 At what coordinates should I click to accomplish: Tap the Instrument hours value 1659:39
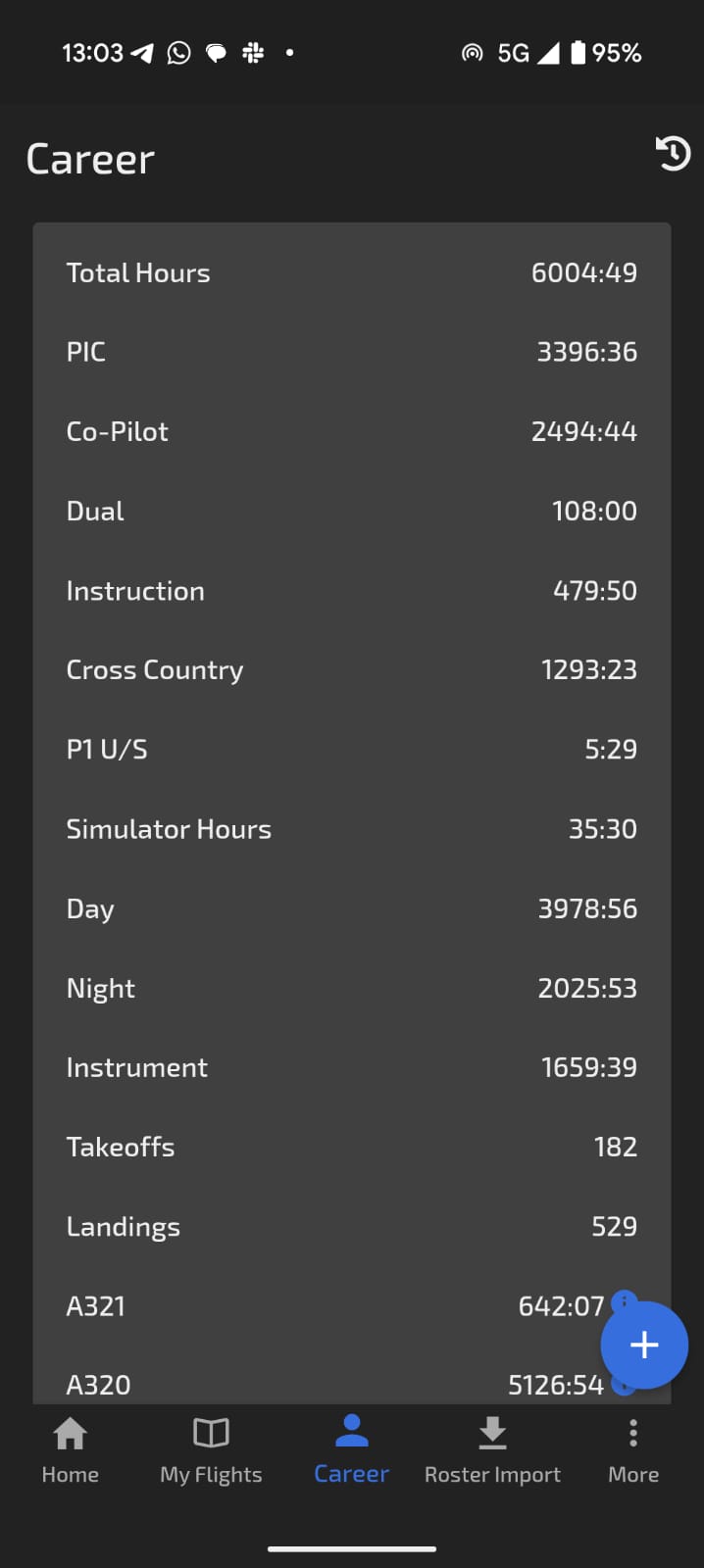pos(588,1067)
